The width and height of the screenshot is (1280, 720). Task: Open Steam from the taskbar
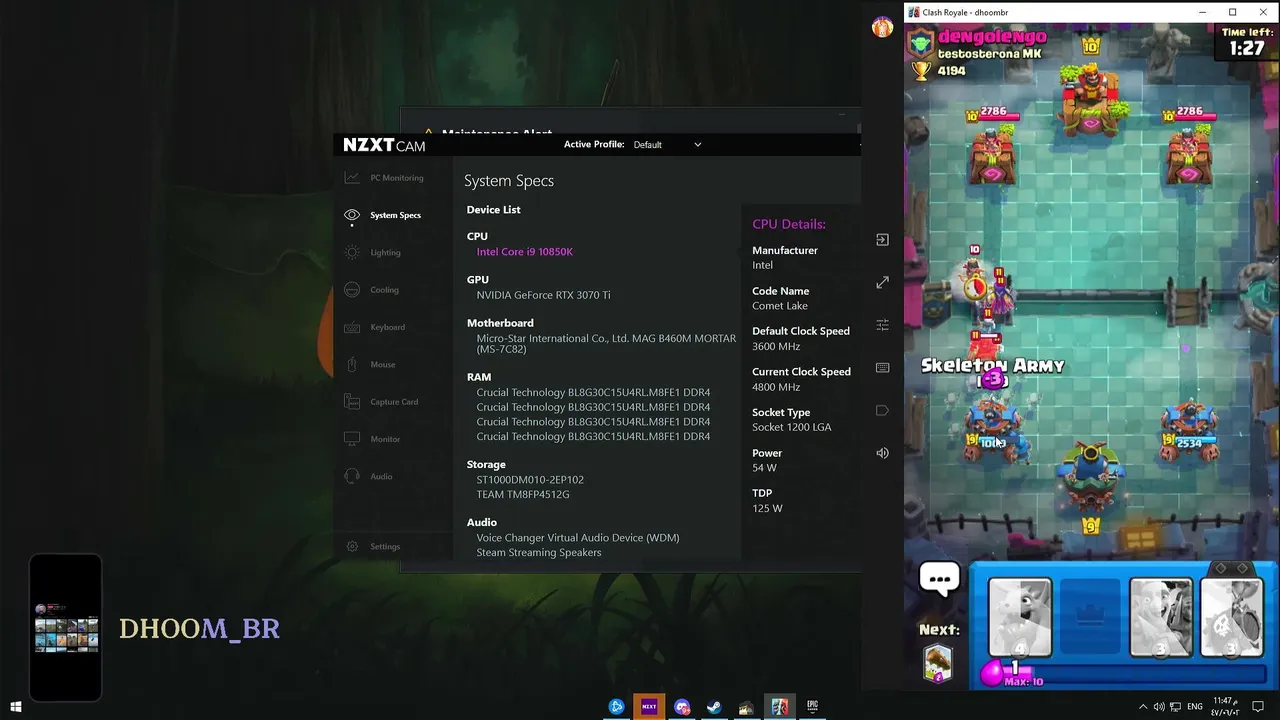714,707
